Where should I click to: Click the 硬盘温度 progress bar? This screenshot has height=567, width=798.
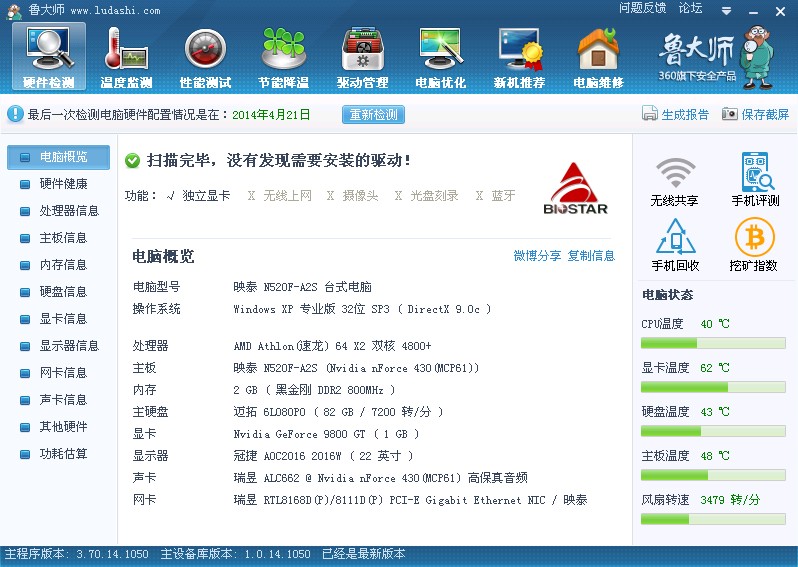[713, 432]
